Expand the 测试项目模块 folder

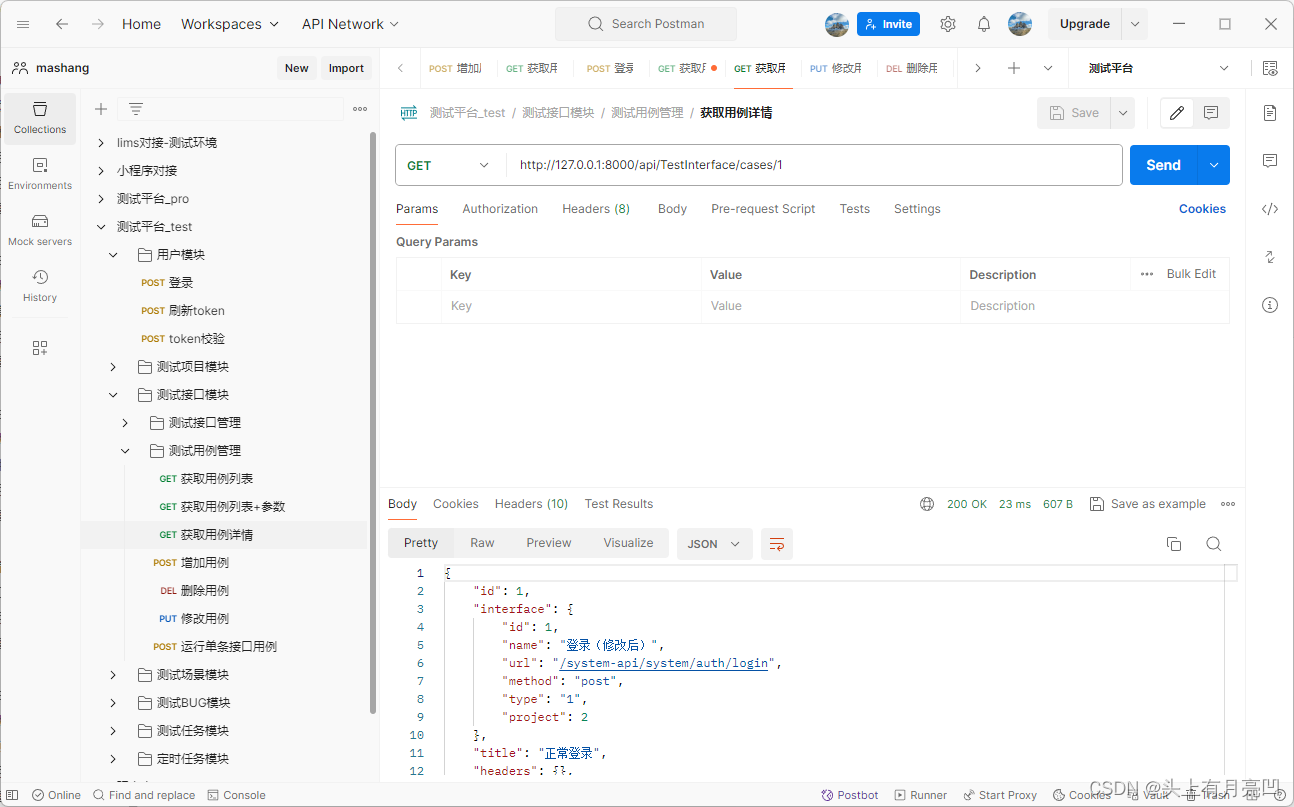(x=113, y=367)
